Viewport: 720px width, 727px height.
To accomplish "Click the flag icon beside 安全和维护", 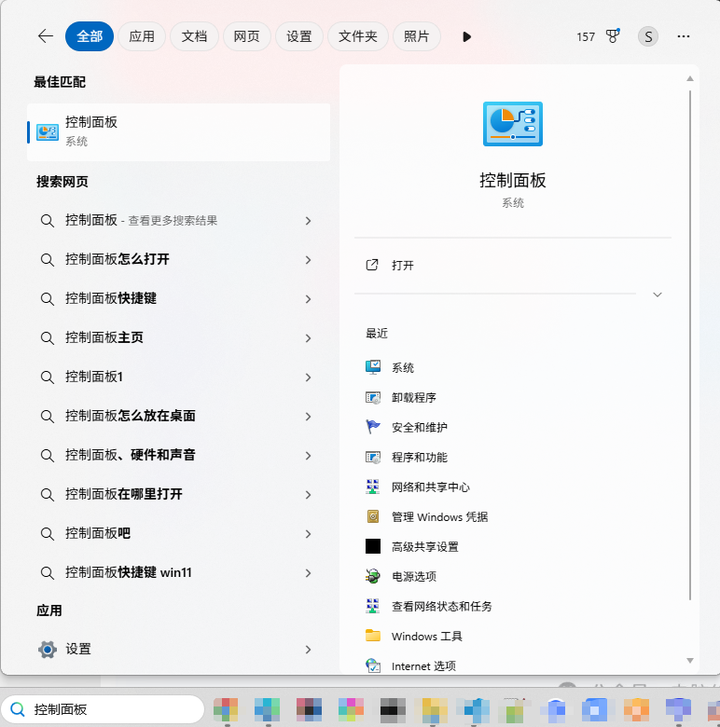I will coord(373,427).
